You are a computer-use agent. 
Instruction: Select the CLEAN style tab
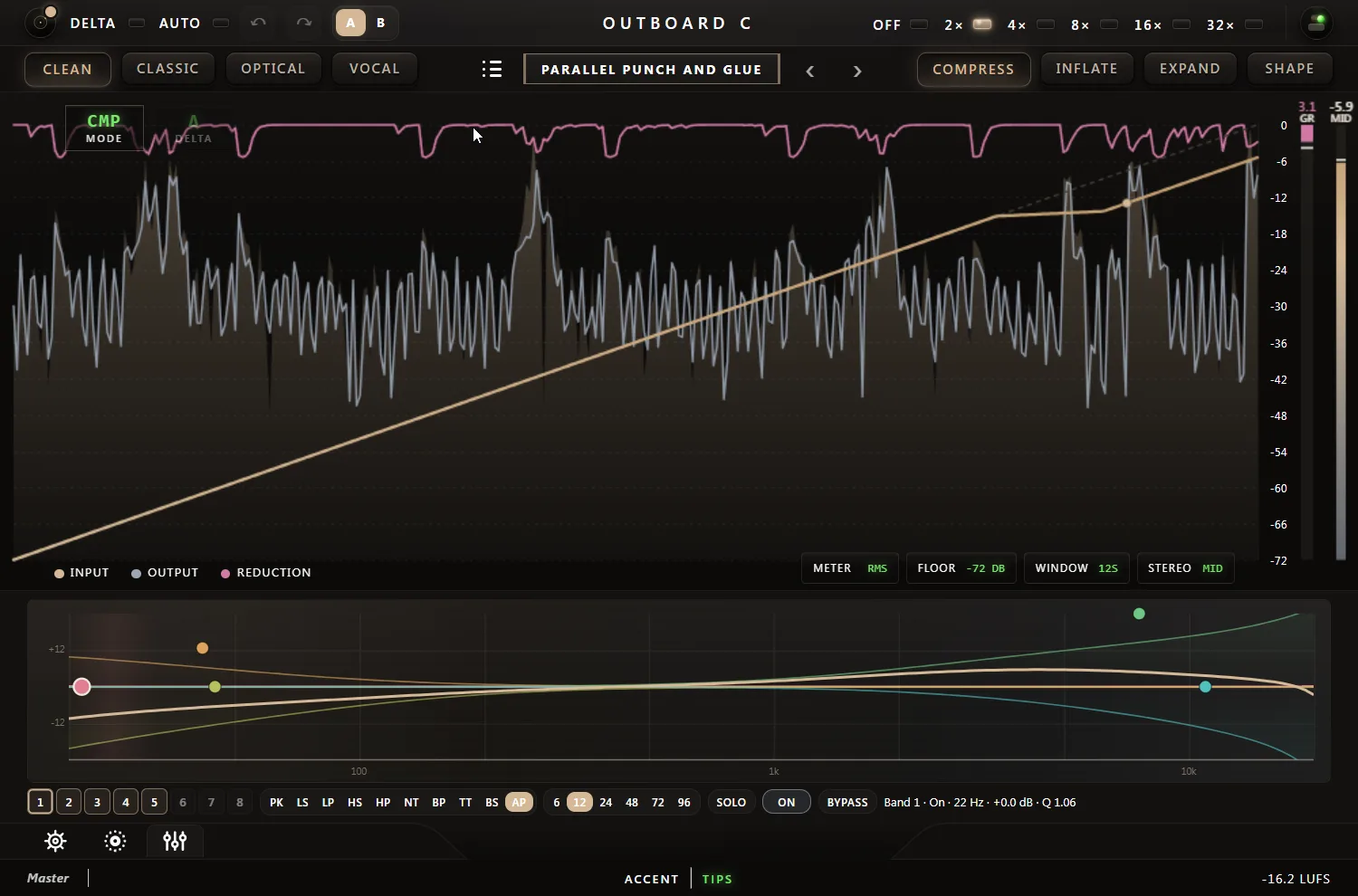(x=68, y=69)
